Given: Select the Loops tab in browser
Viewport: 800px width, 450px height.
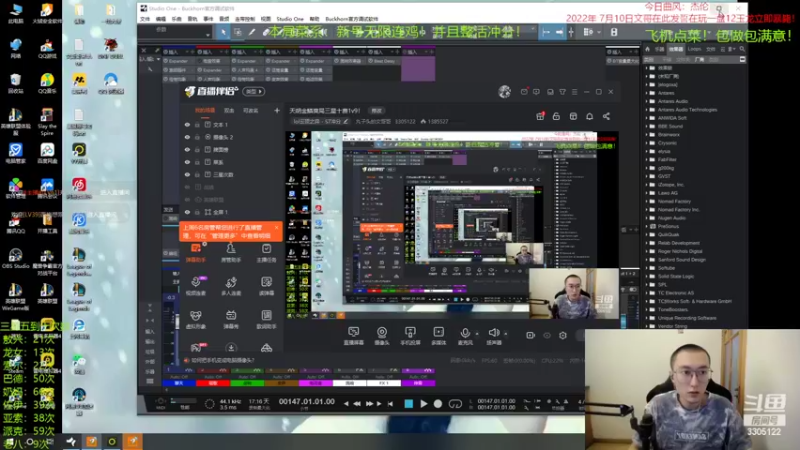Looking at the screenshot, I should coord(694,49).
